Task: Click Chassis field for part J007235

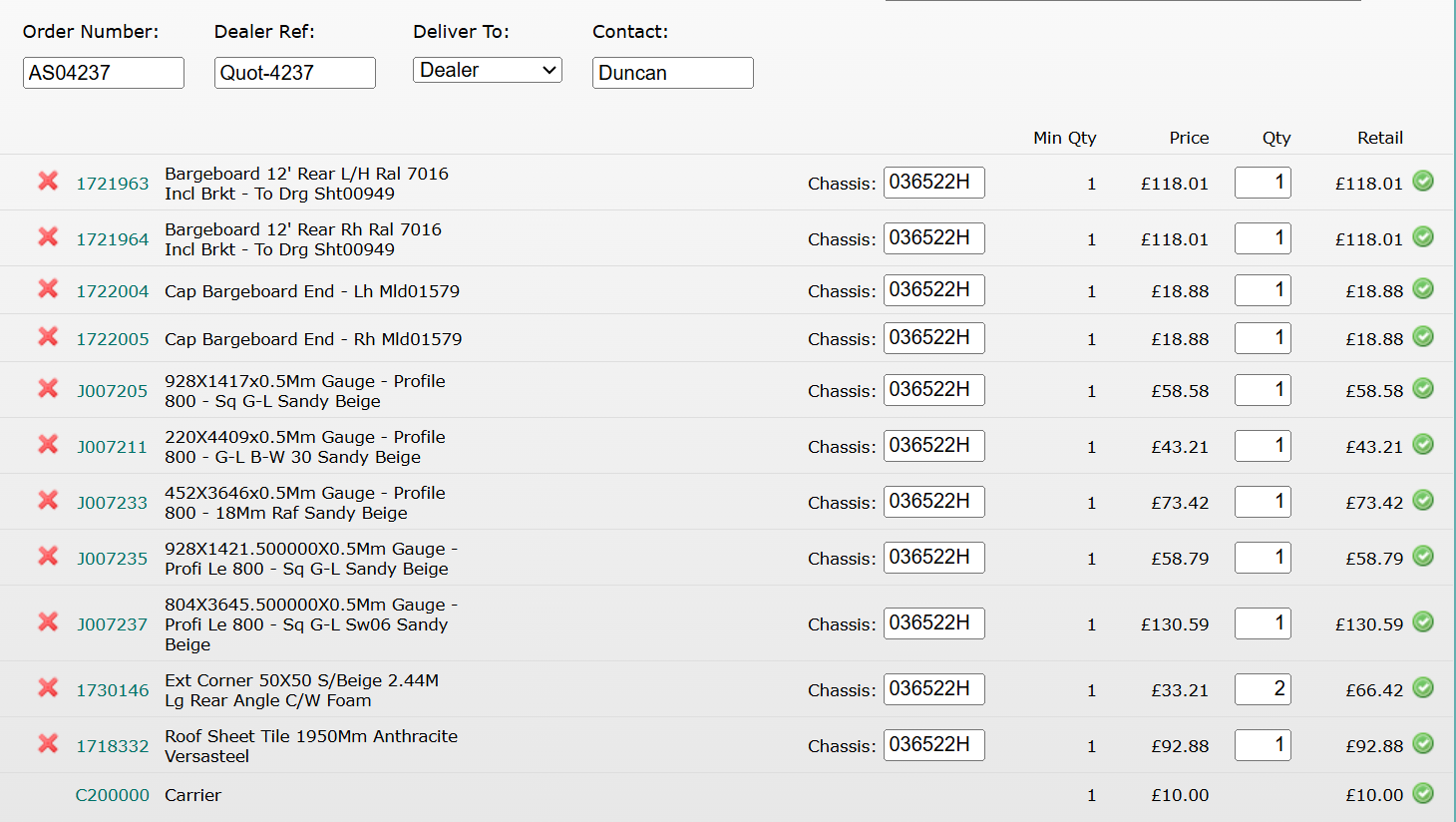Action: [x=933, y=558]
